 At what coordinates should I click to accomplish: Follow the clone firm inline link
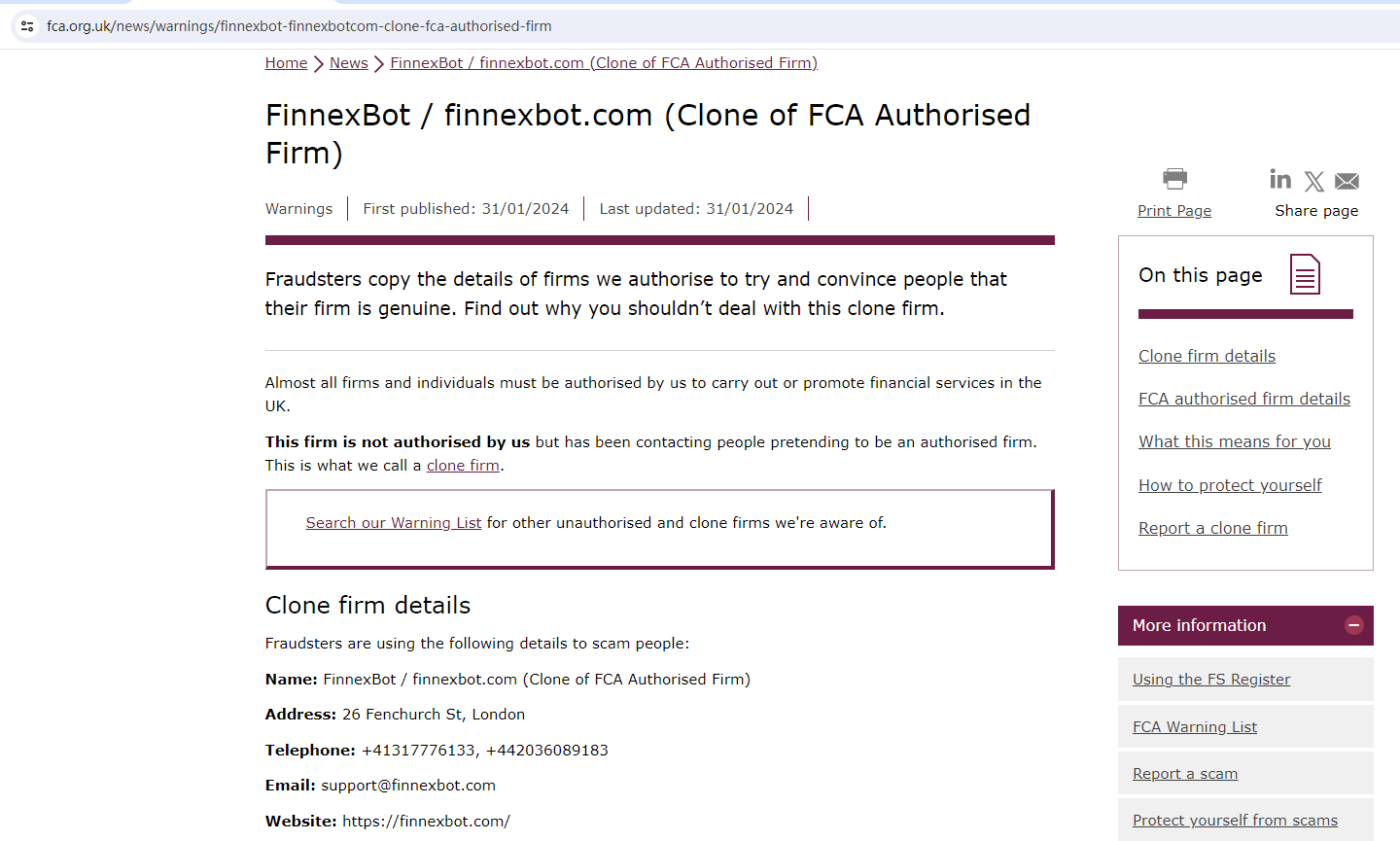click(463, 466)
